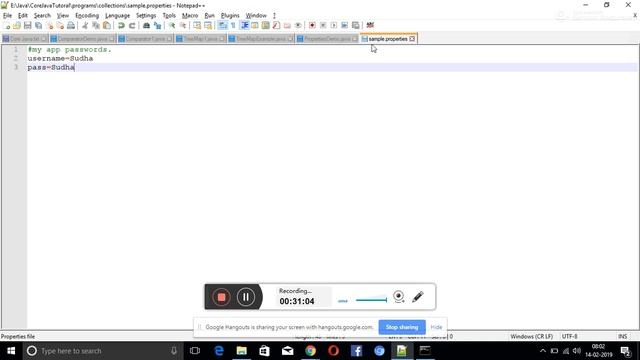The width and height of the screenshot is (640, 360).
Task: Zoom in using toolbar icon
Action: (x=172, y=25)
